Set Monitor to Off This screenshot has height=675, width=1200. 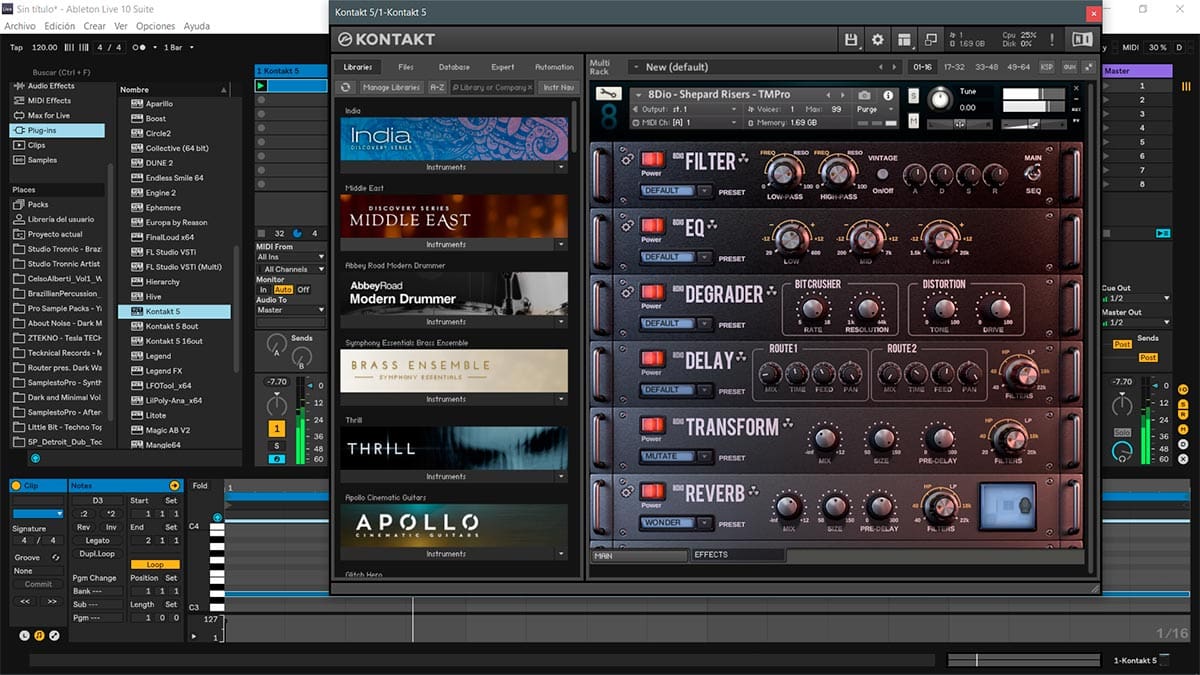pyautogui.click(x=303, y=290)
